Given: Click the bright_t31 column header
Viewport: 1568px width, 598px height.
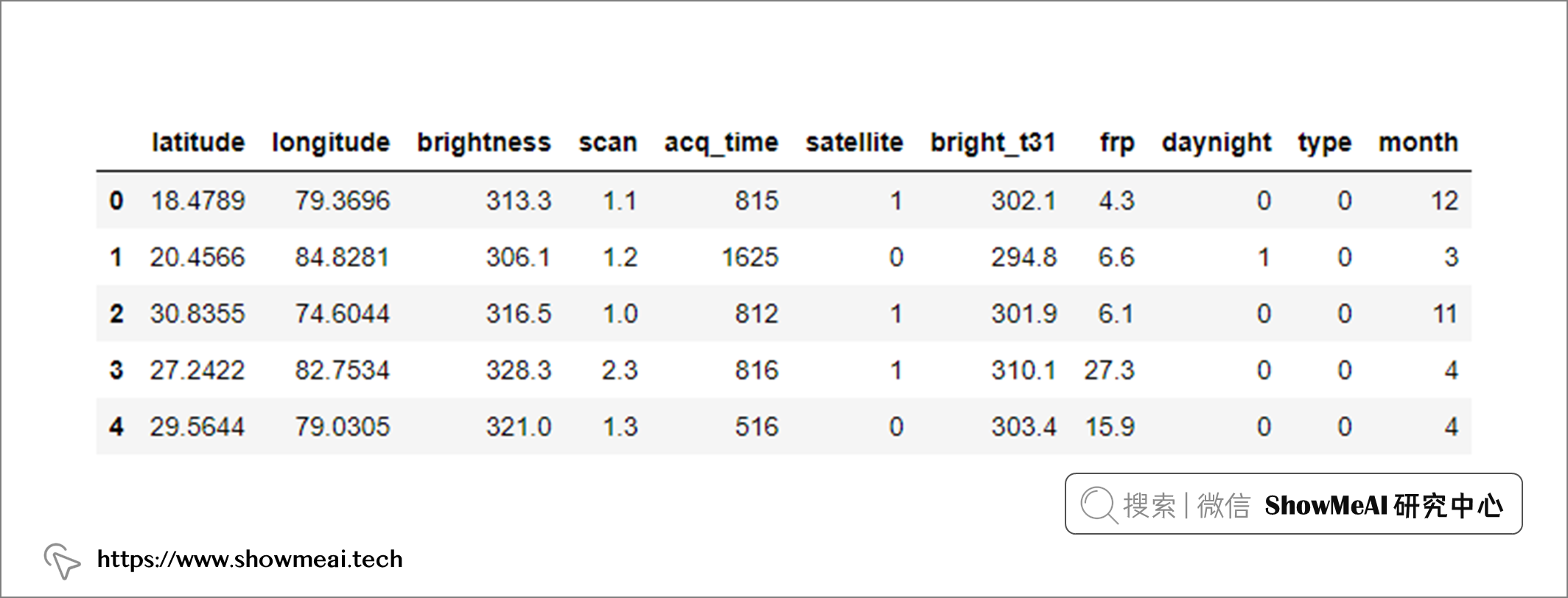Looking at the screenshot, I should point(993,143).
